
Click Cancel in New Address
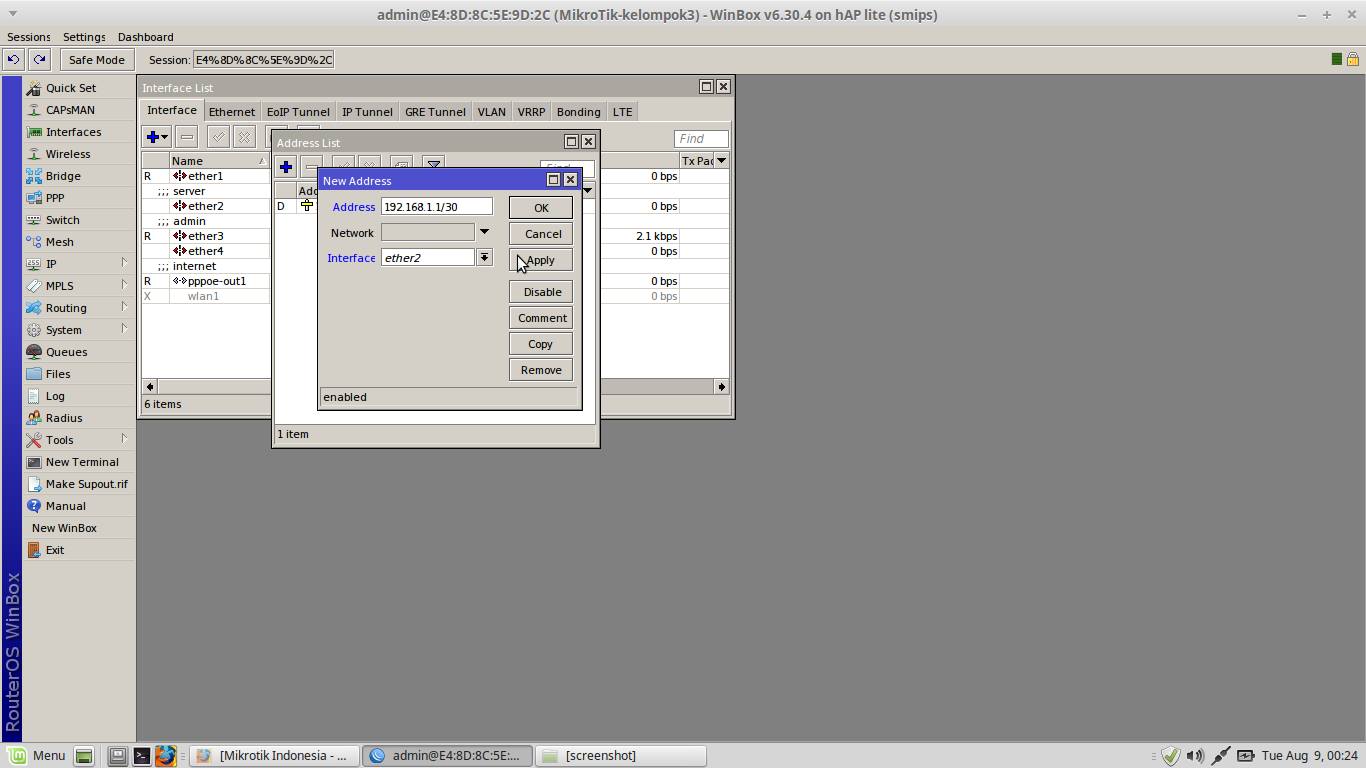tap(541, 234)
